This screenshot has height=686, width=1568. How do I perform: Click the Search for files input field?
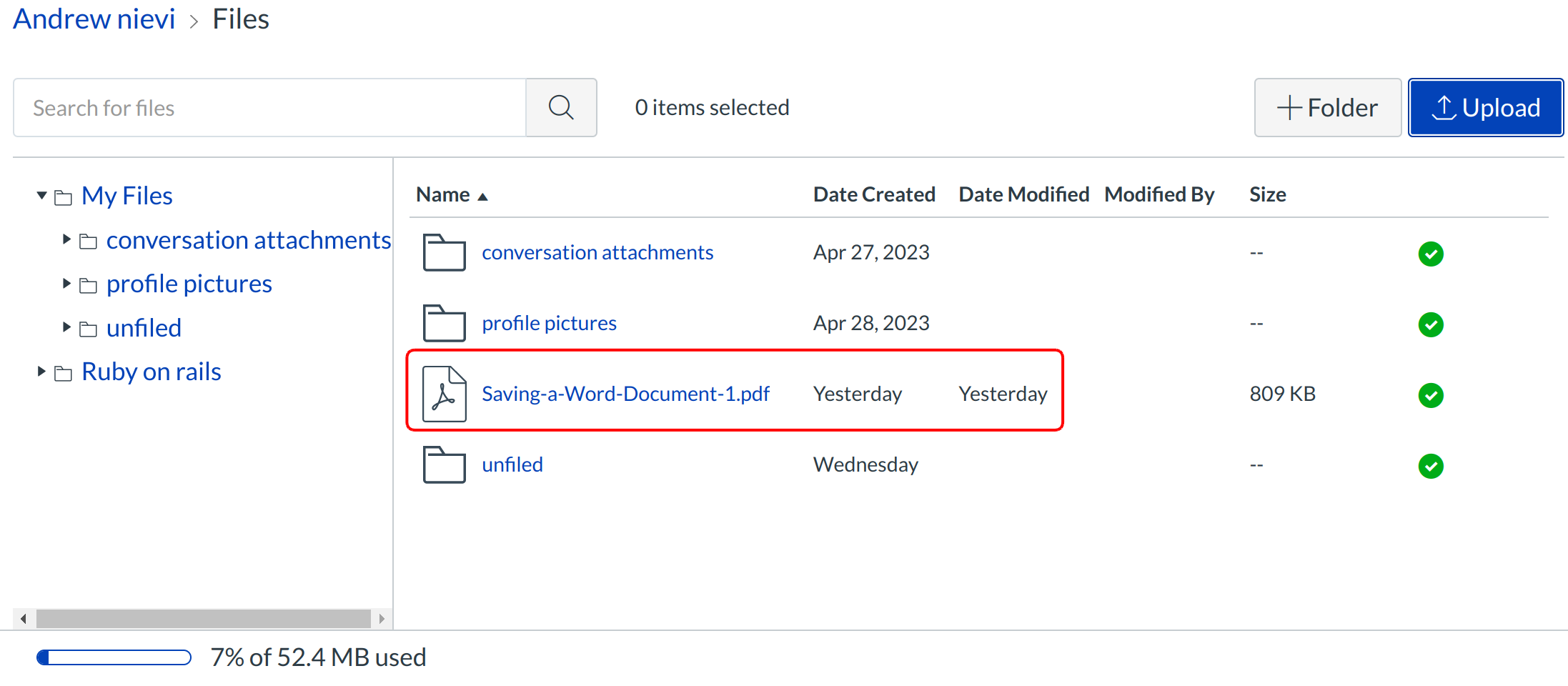pos(269,108)
